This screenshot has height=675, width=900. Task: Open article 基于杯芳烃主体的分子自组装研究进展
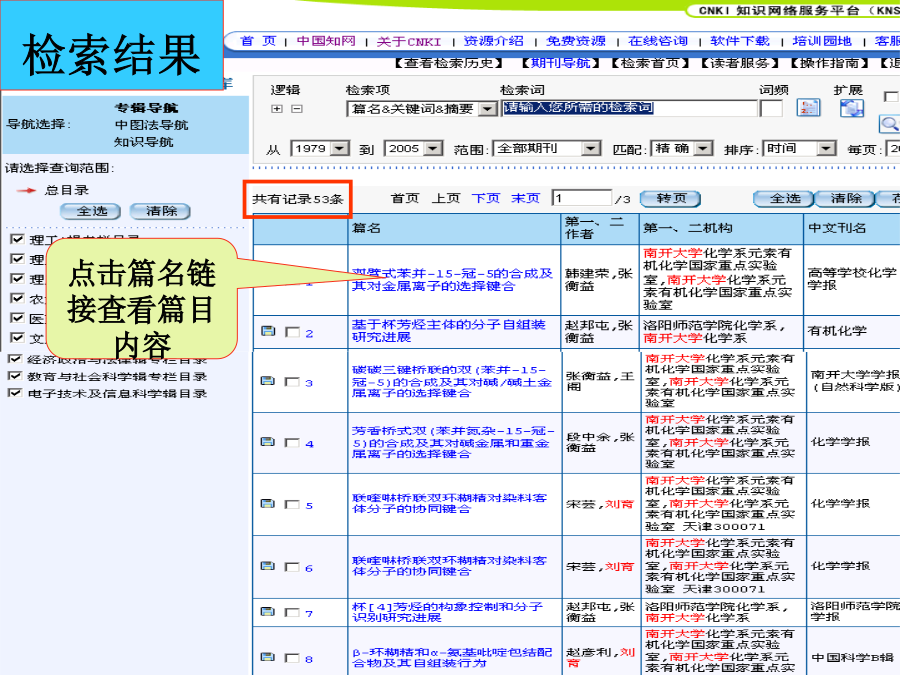click(x=448, y=331)
